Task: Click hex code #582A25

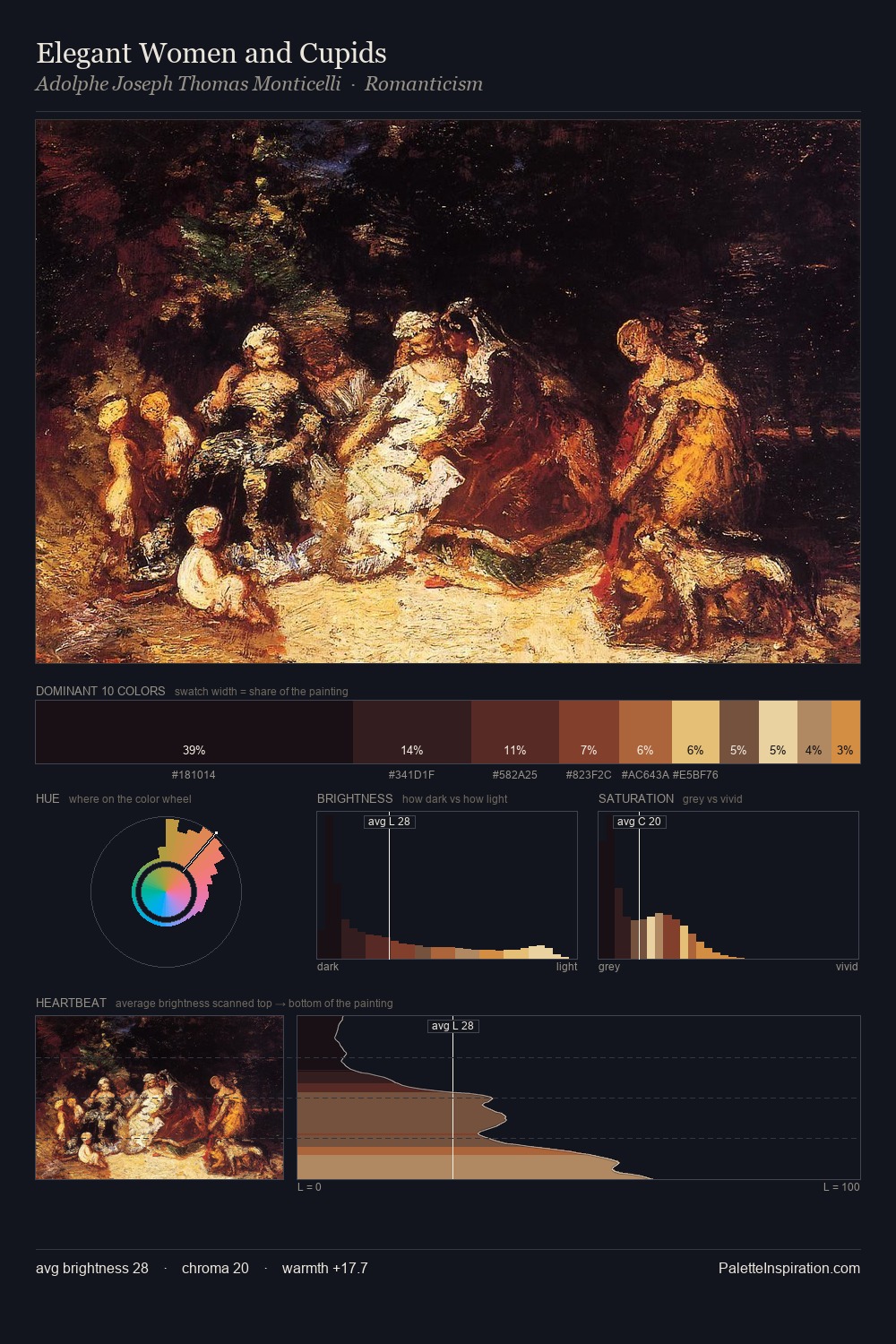Action: (515, 775)
